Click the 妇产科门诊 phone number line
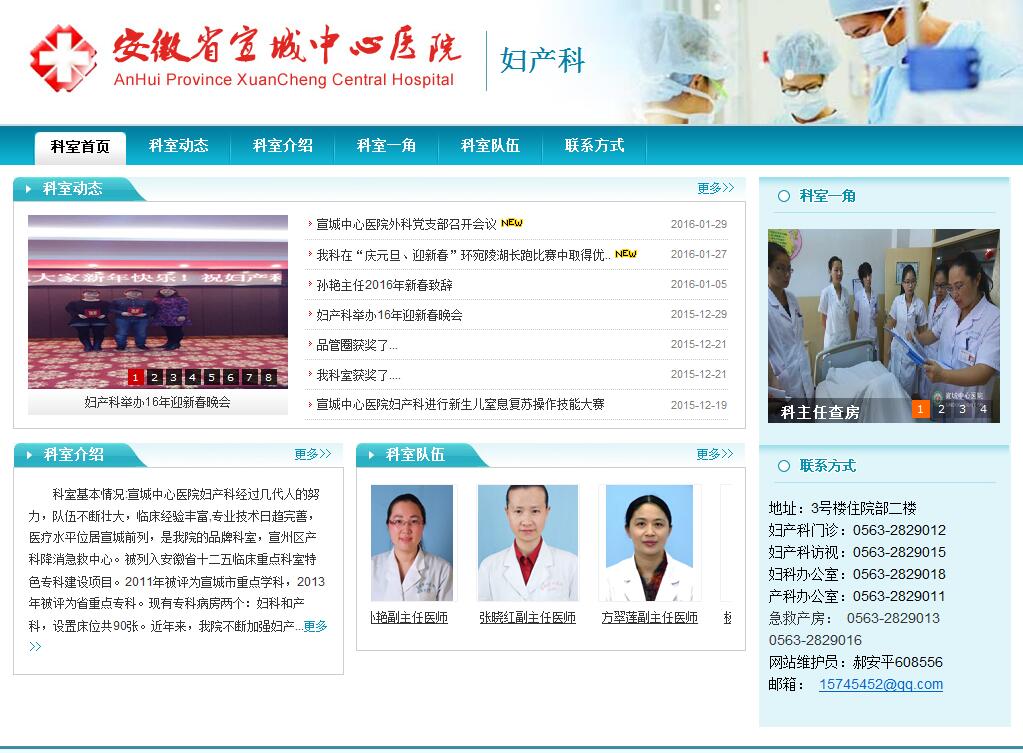This screenshot has height=753, width=1023. [x=857, y=530]
